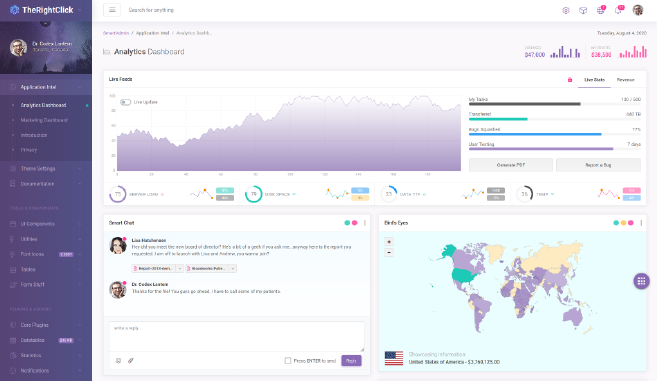Click in the Search for anything field
The width and height of the screenshot is (657, 381).
(151, 10)
